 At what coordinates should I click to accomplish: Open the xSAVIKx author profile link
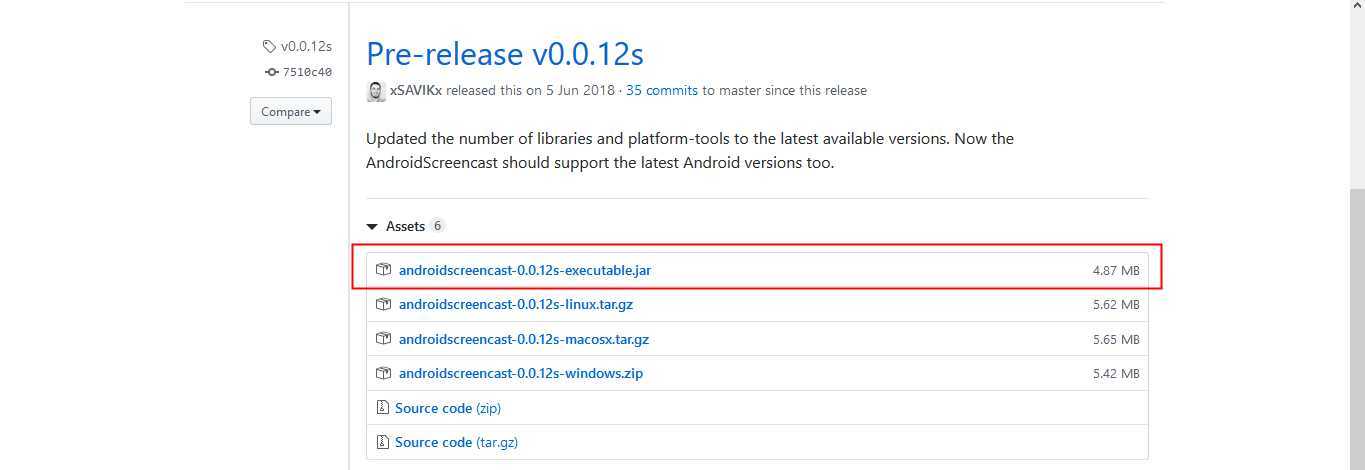[x=416, y=90]
